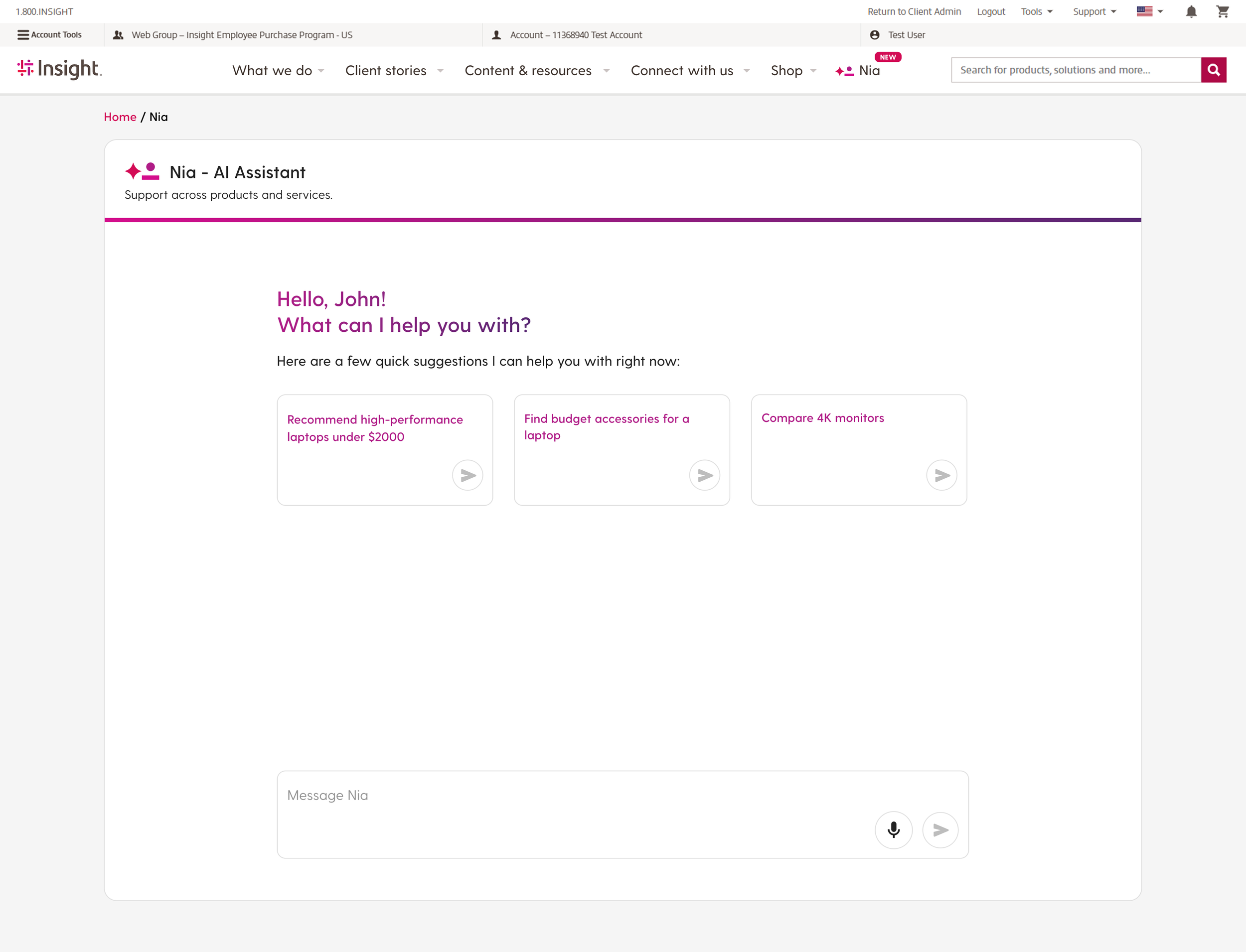Expand the Tools dropdown
1246x952 pixels.
(1036, 12)
